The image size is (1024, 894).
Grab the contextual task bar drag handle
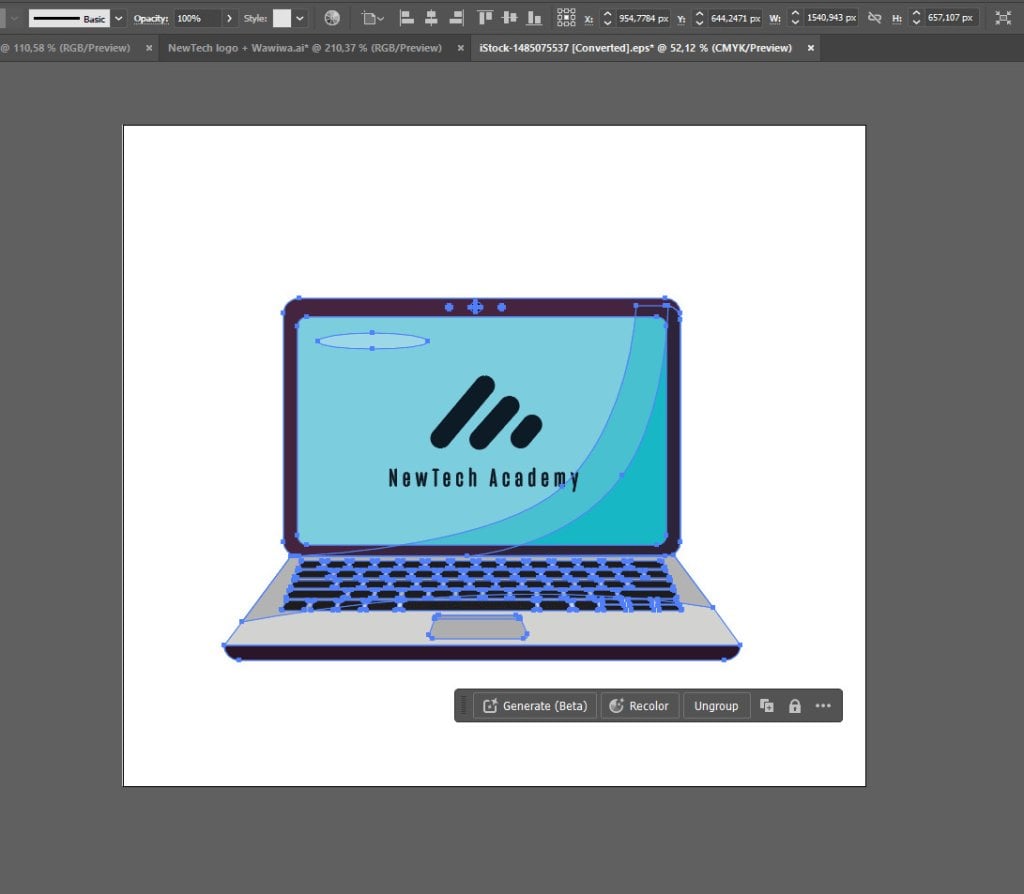(464, 706)
